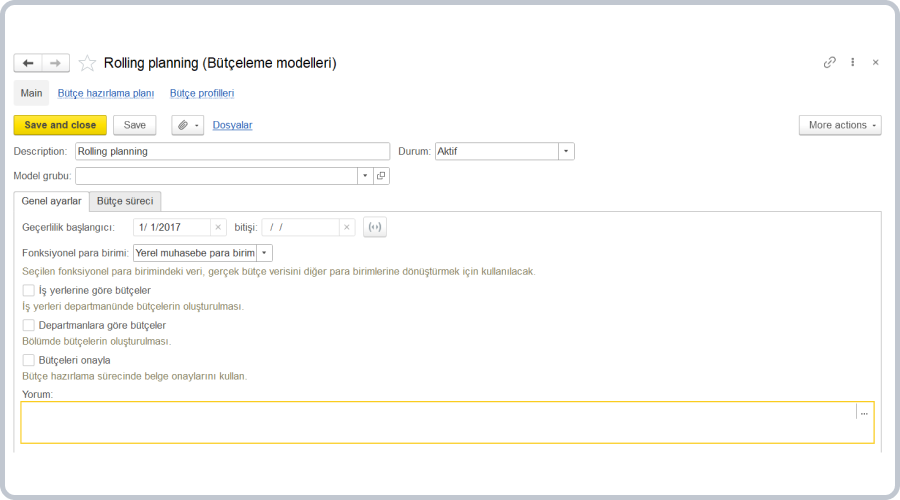Open Bütçe profilleri section
The image size is (900, 500).
[x=202, y=93]
